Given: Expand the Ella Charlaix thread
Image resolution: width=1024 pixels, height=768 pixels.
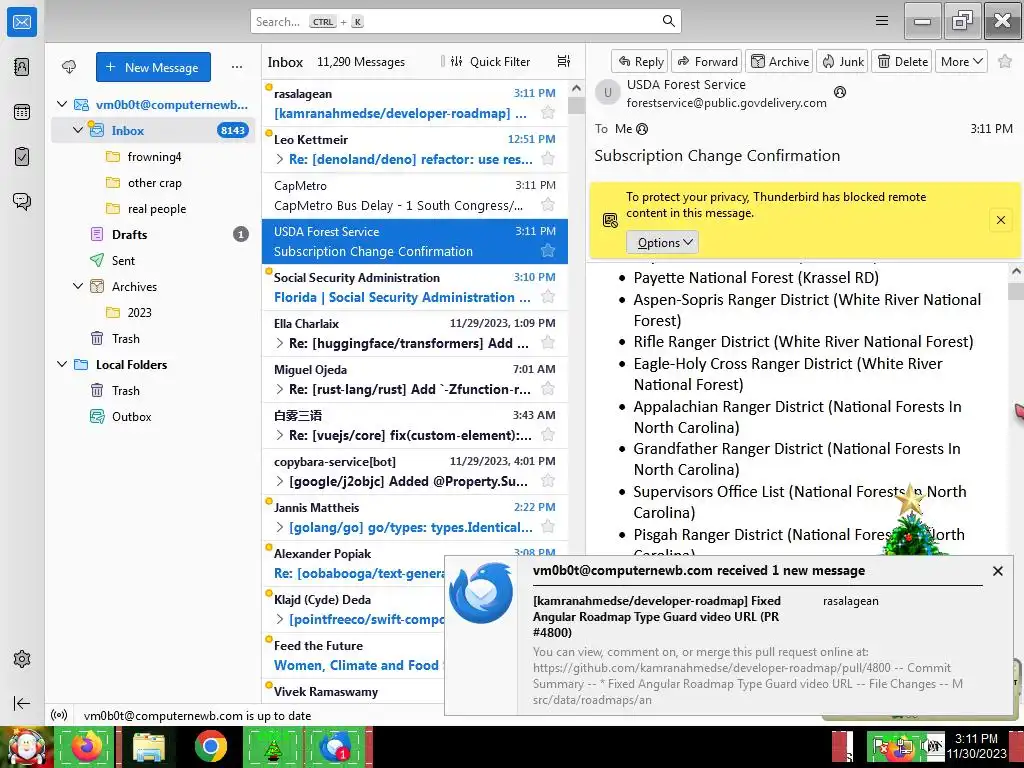Looking at the screenshot, I should tap(280, 343).
